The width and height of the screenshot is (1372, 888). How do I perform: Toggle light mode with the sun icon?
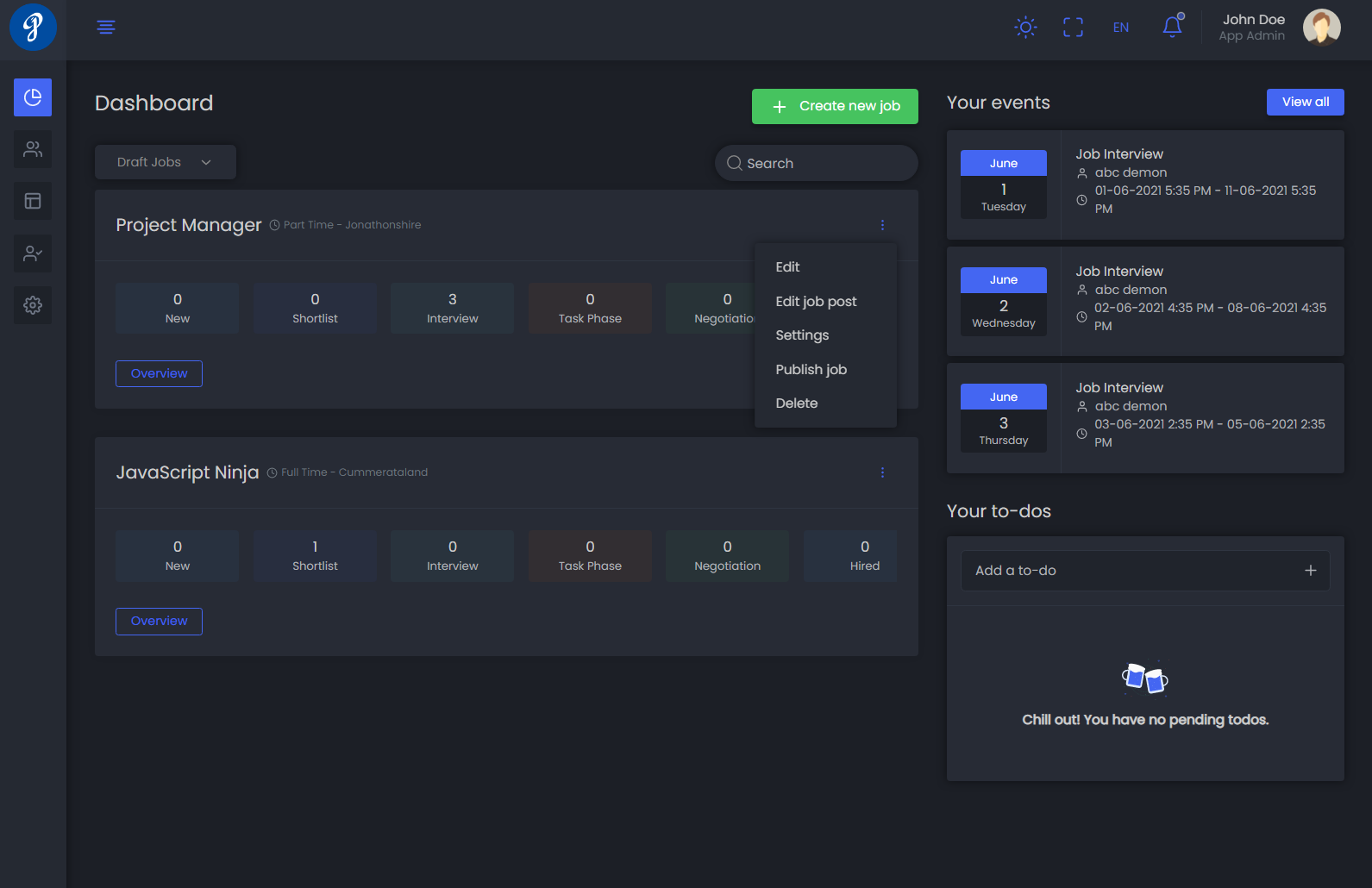pos(1025,28)
